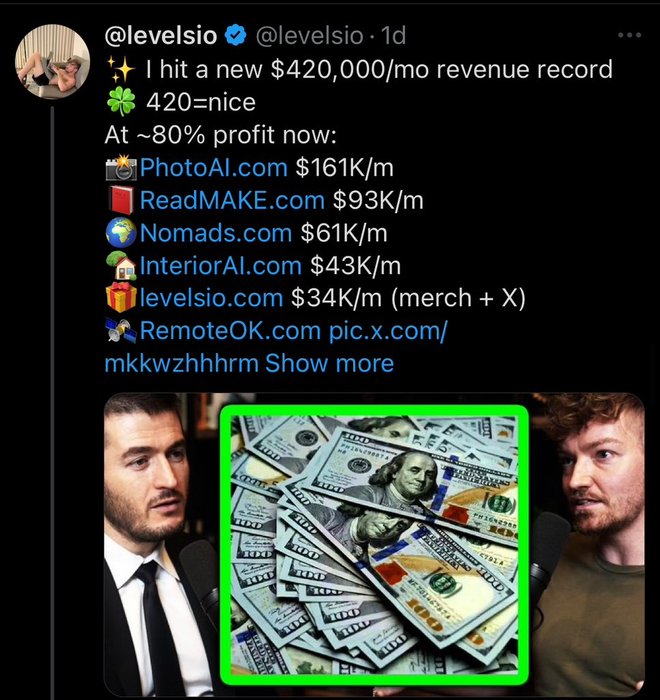This screenshot has width=660, height=700.
Task: Open the bold @levelsio display name
Action: tap(161, 35)
